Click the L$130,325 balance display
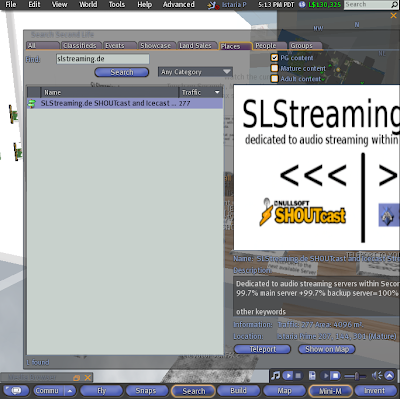 tap(325, 5)
